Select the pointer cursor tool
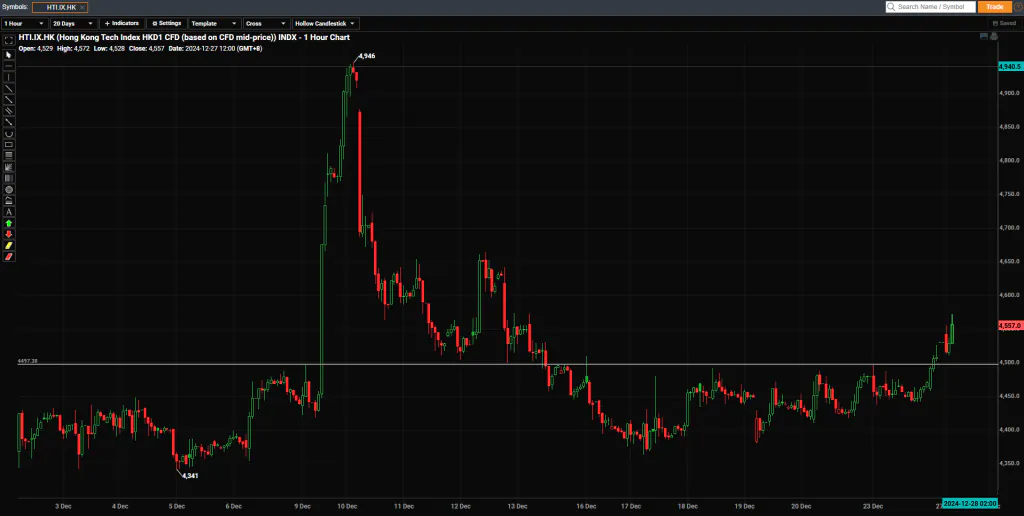 [x=9, y=55]
